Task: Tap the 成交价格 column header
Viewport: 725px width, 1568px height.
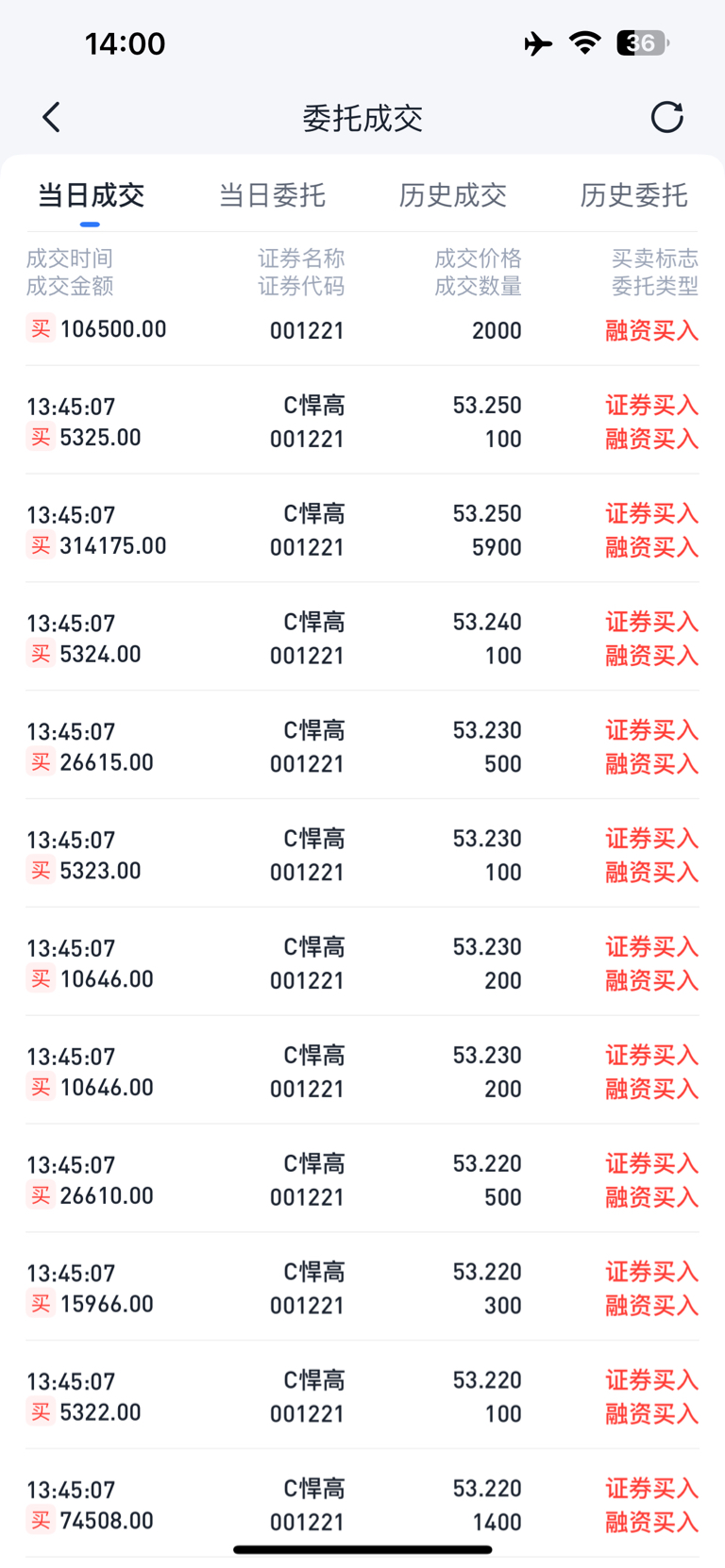Action: [478, 259]
